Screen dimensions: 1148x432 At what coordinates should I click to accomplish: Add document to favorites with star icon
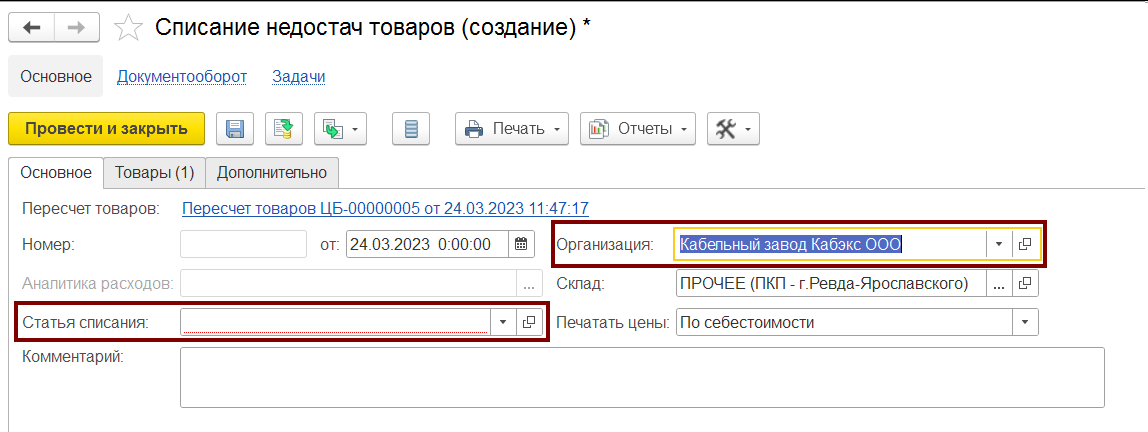pos(128,28)
